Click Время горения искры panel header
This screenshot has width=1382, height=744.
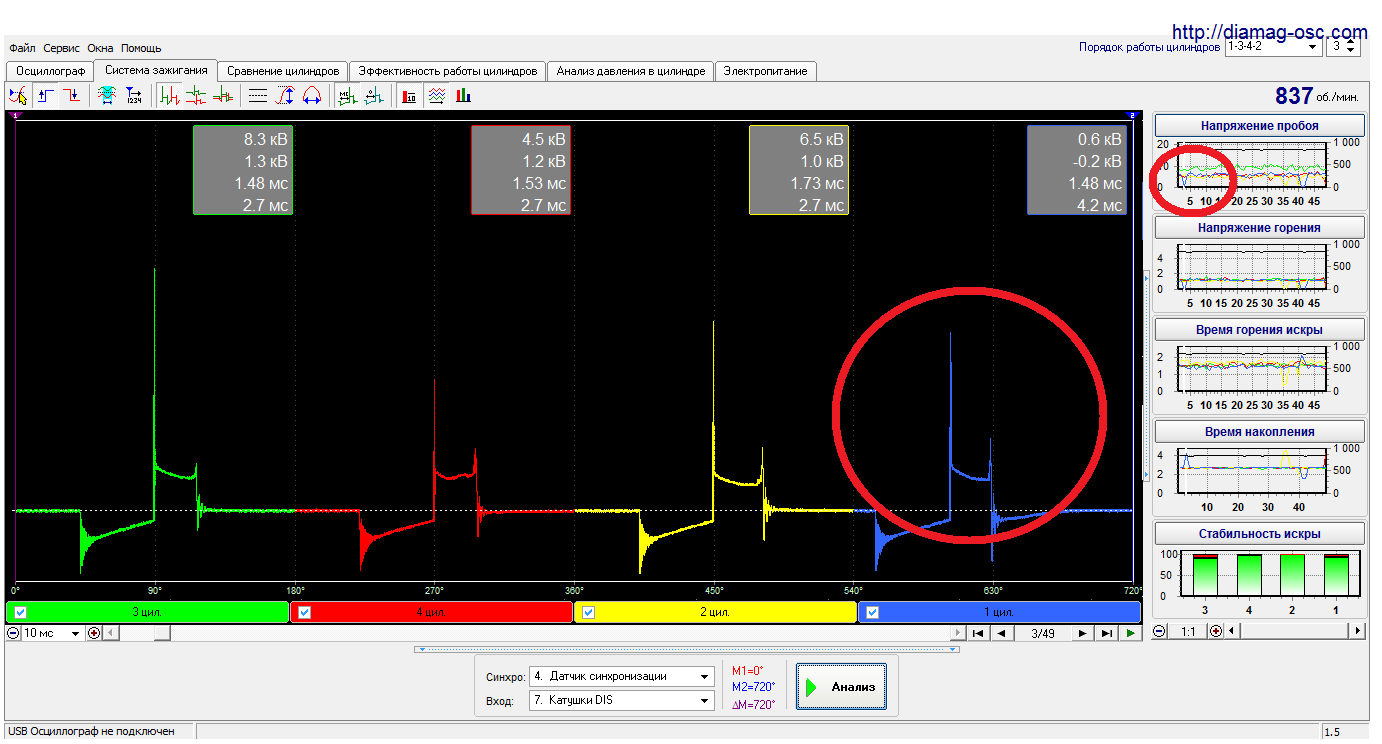[x=1260, y=330]
